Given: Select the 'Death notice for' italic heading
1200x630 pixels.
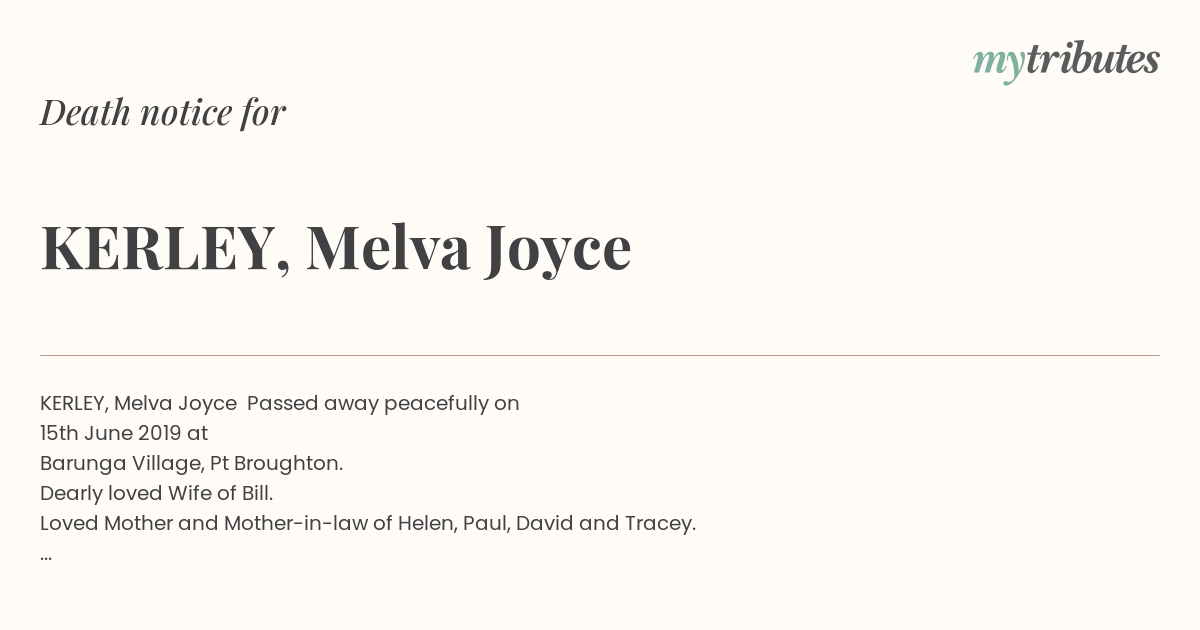Looking at the screenshot, I should [163, 112].
